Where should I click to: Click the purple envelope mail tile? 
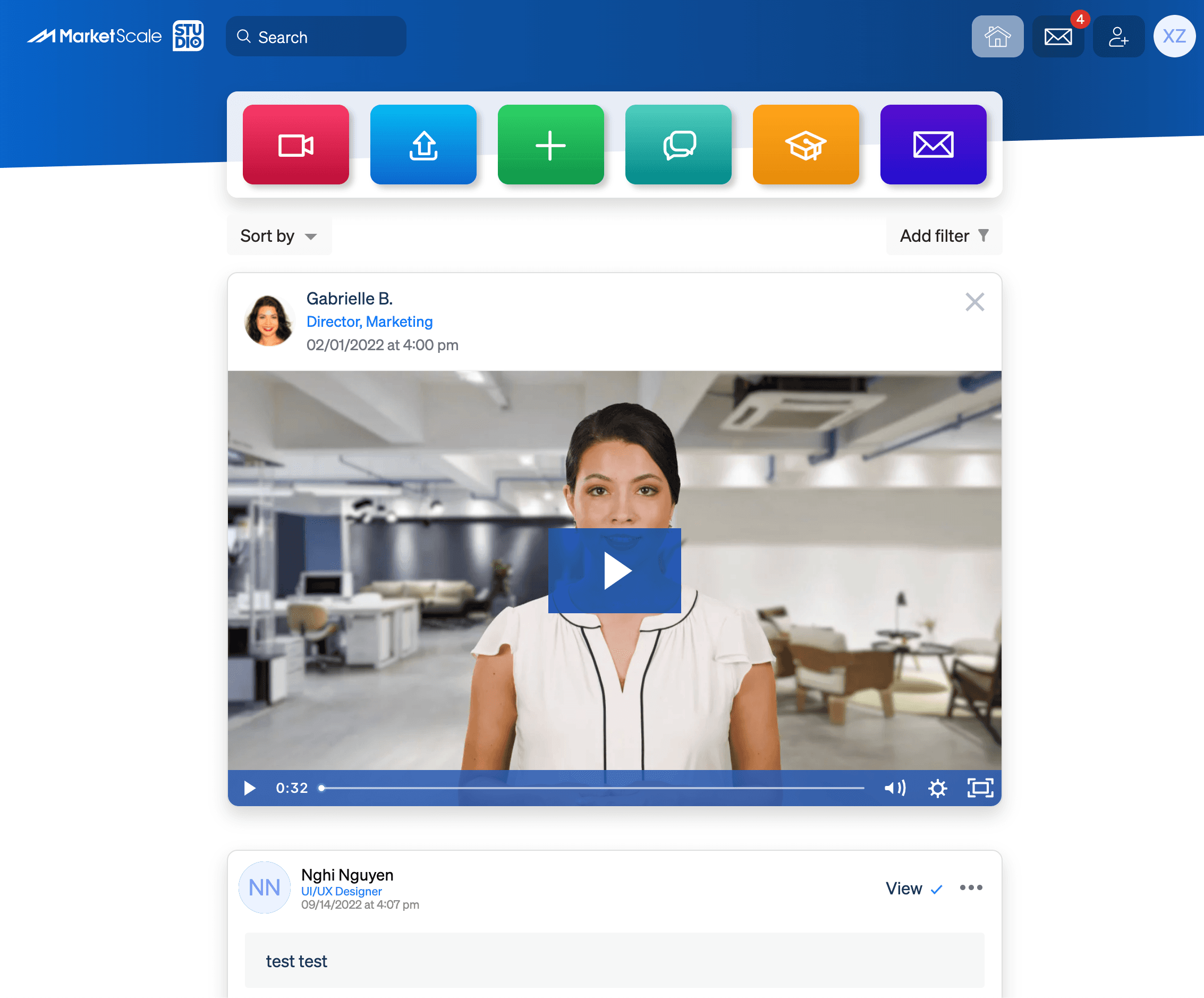(x=933, y=145)
